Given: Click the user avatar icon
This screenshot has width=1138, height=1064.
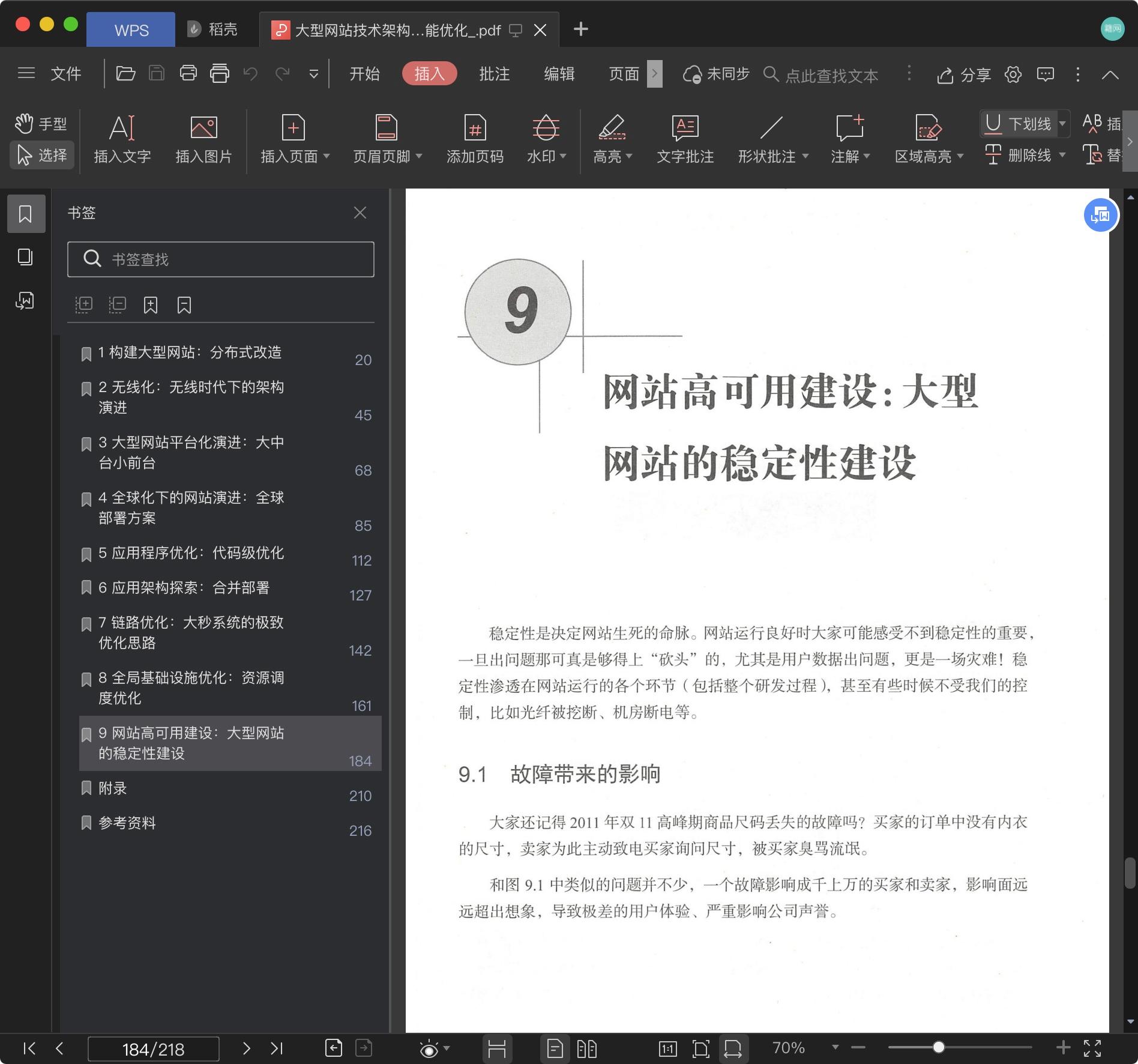Looking at the screenshot, I should click(1112, 28).
